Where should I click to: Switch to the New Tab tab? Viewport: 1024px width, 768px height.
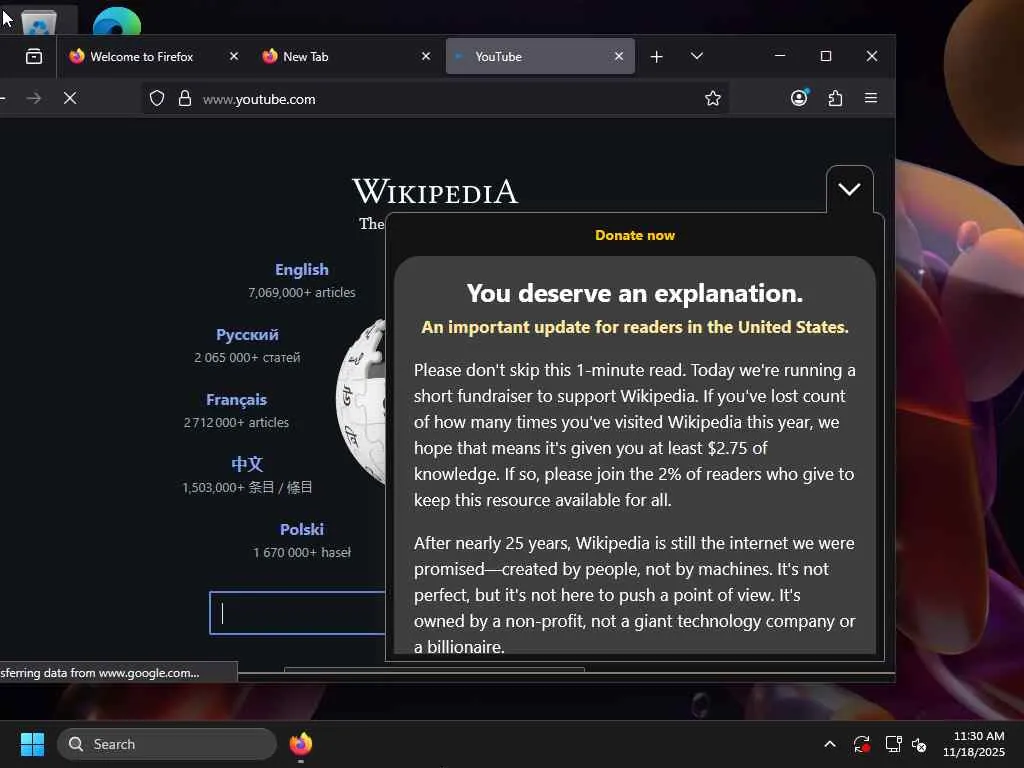(x=306, y=57)
